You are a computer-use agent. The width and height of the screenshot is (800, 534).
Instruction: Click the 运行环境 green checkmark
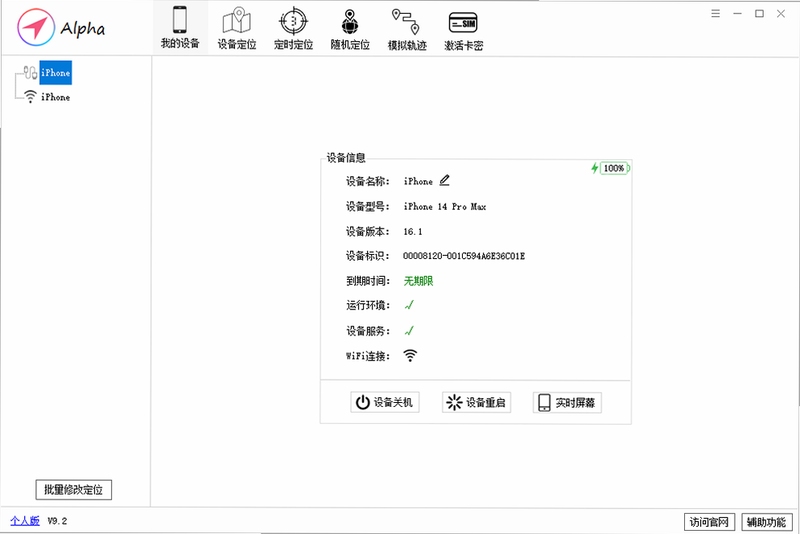click(x=409, y=305)
